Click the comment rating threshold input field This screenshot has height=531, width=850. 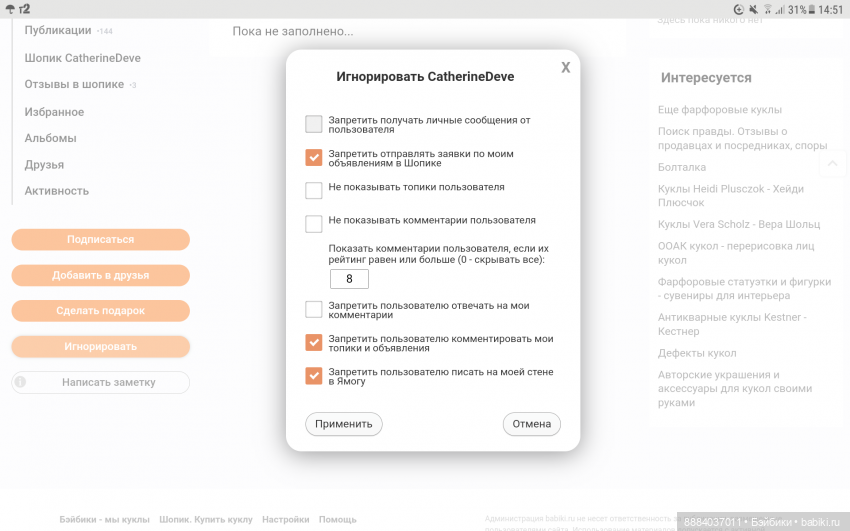pos(349,279)
